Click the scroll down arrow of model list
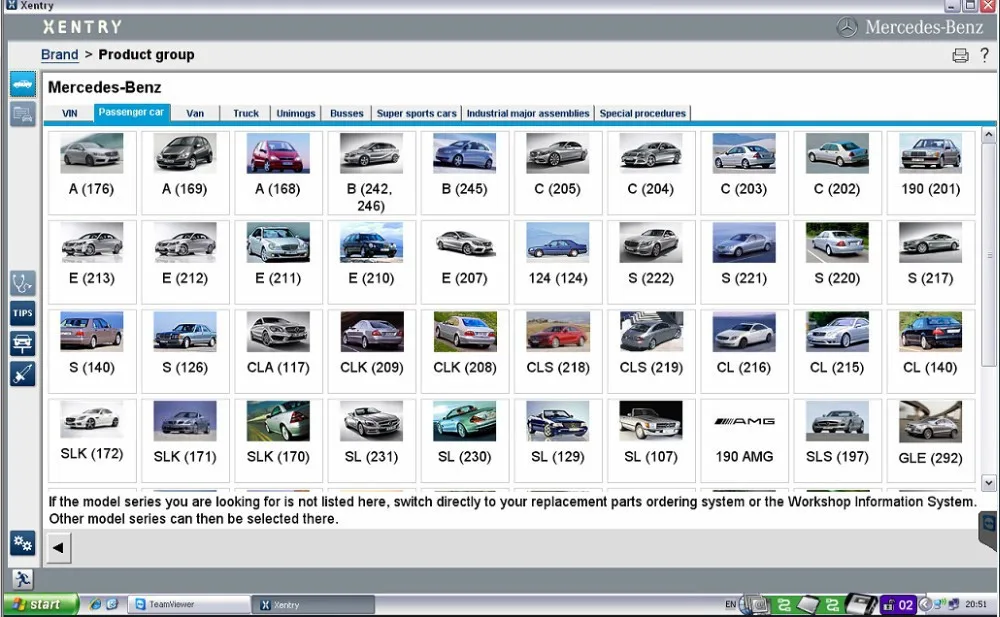 [988, 483]
